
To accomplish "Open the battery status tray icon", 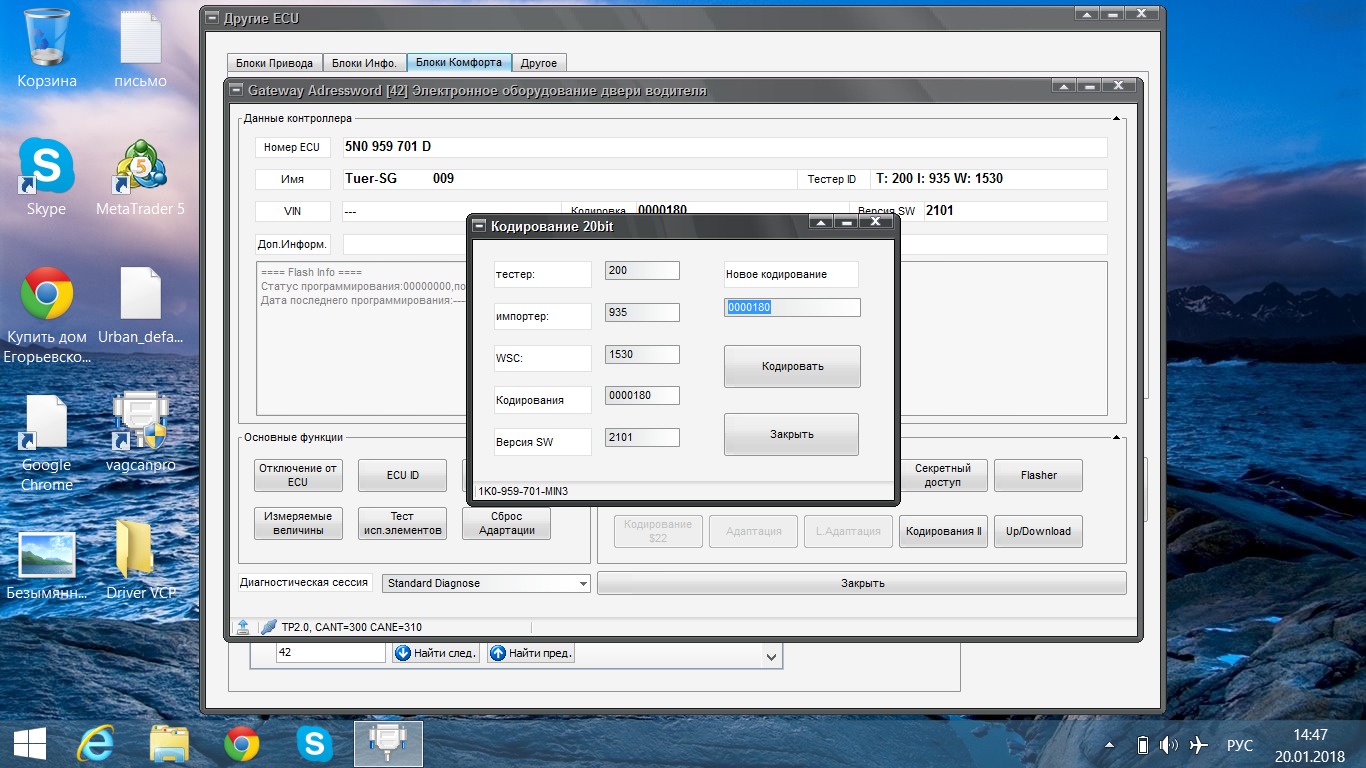I will pos(1143,745).
